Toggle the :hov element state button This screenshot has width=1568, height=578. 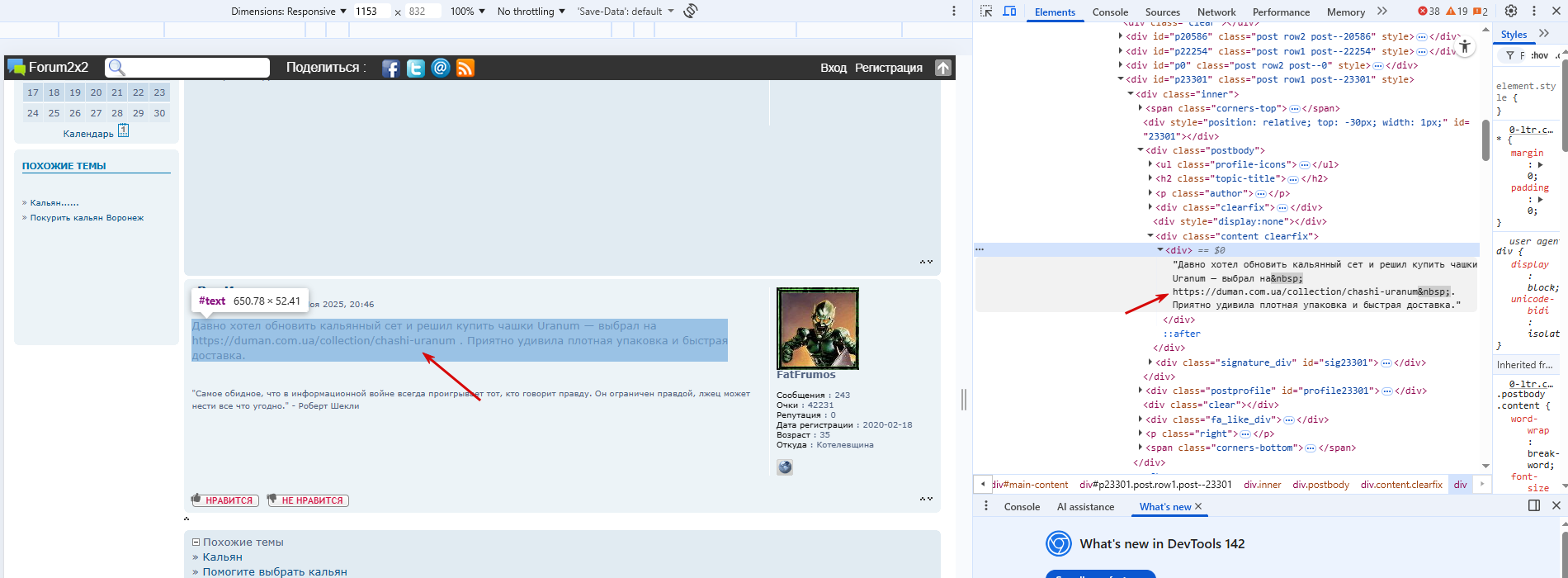tap(1539, 55)
